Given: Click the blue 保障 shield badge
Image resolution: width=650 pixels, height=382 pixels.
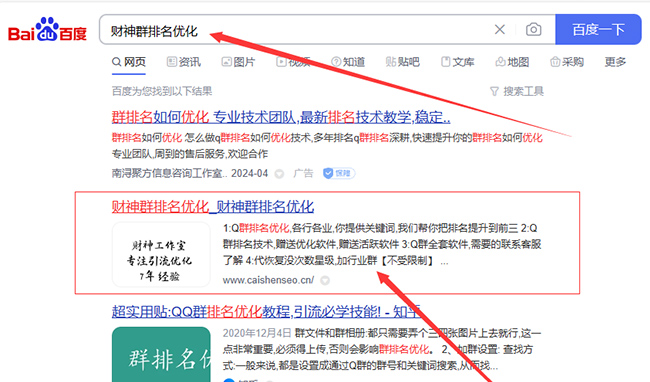Looking at the screenshot, I should tap(339, 173).
